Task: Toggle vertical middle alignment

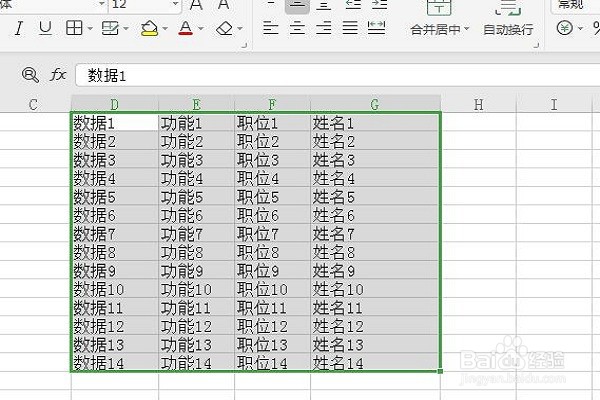Action: tap(297, 5)
